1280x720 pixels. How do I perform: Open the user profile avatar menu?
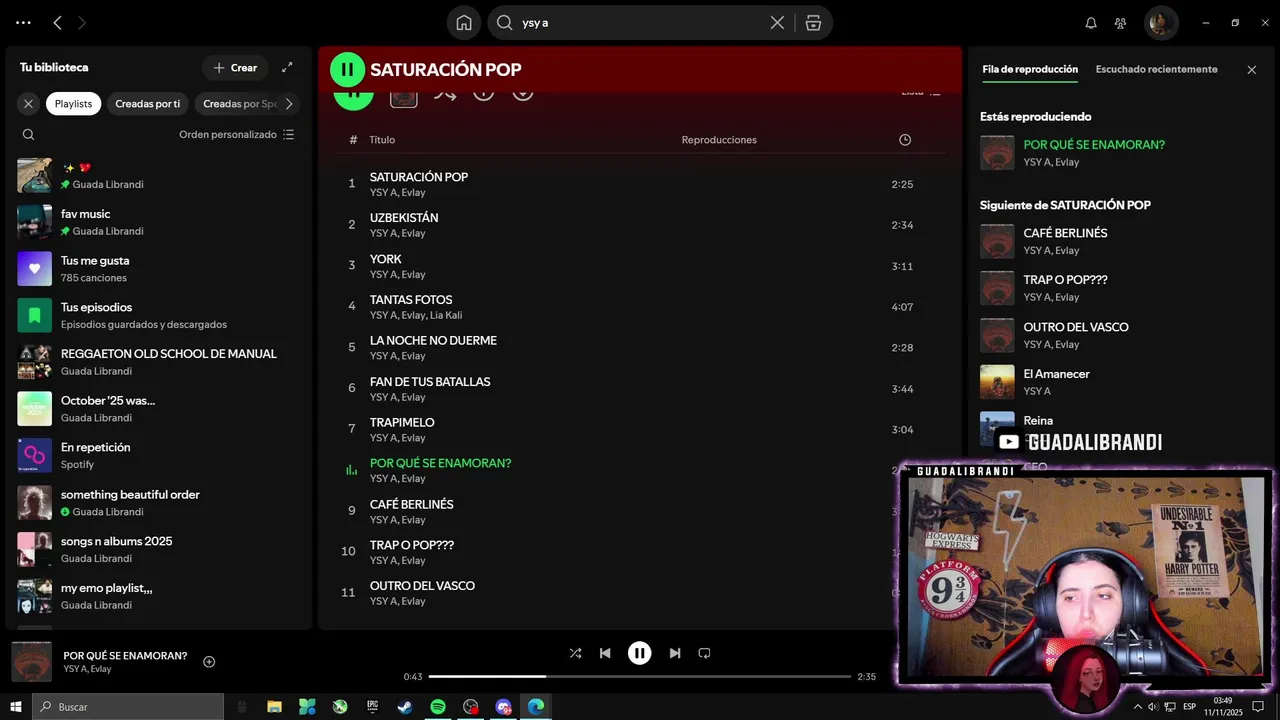(x=1161, y=23)
